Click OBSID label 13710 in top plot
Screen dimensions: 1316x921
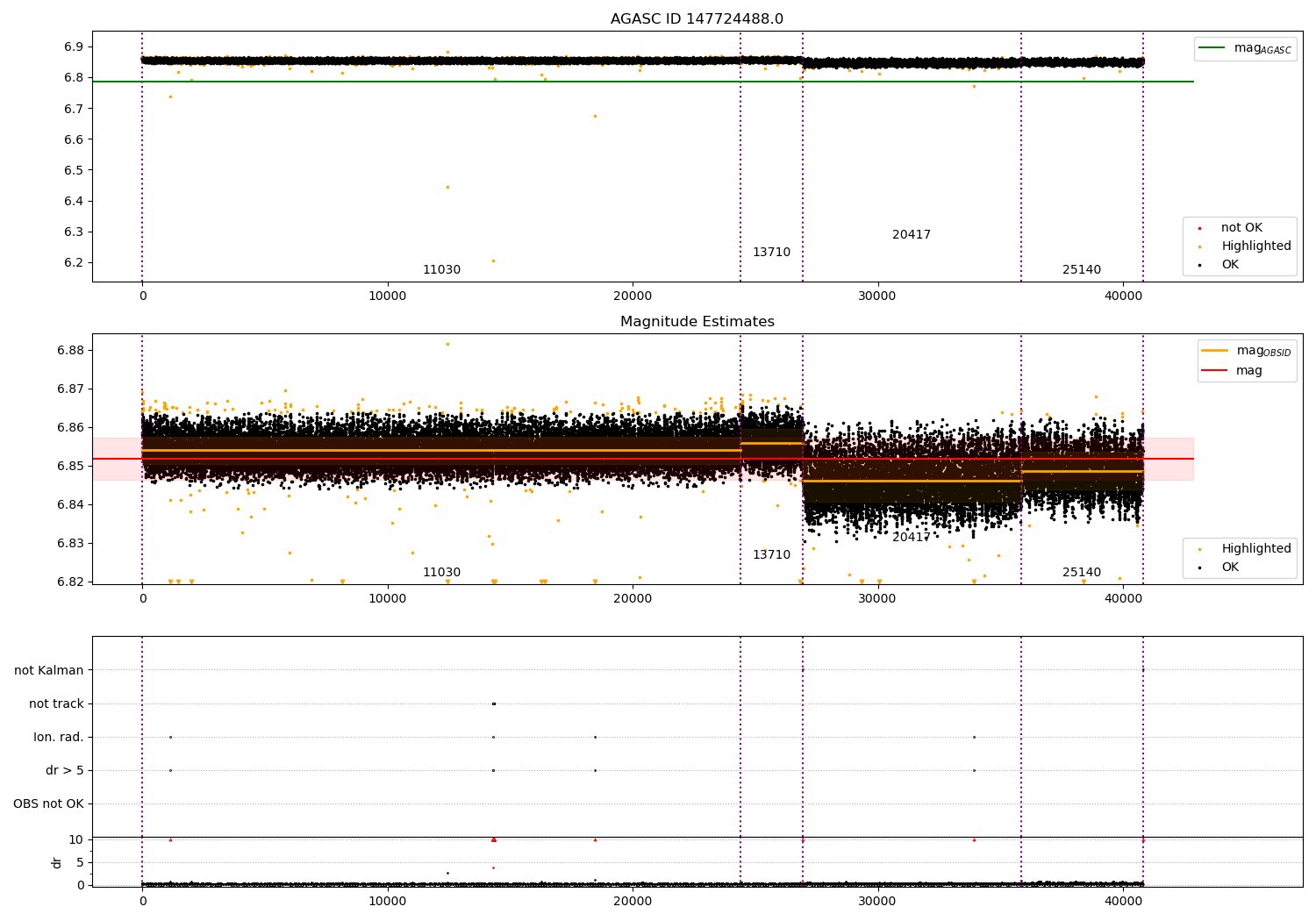click(771, 253)
